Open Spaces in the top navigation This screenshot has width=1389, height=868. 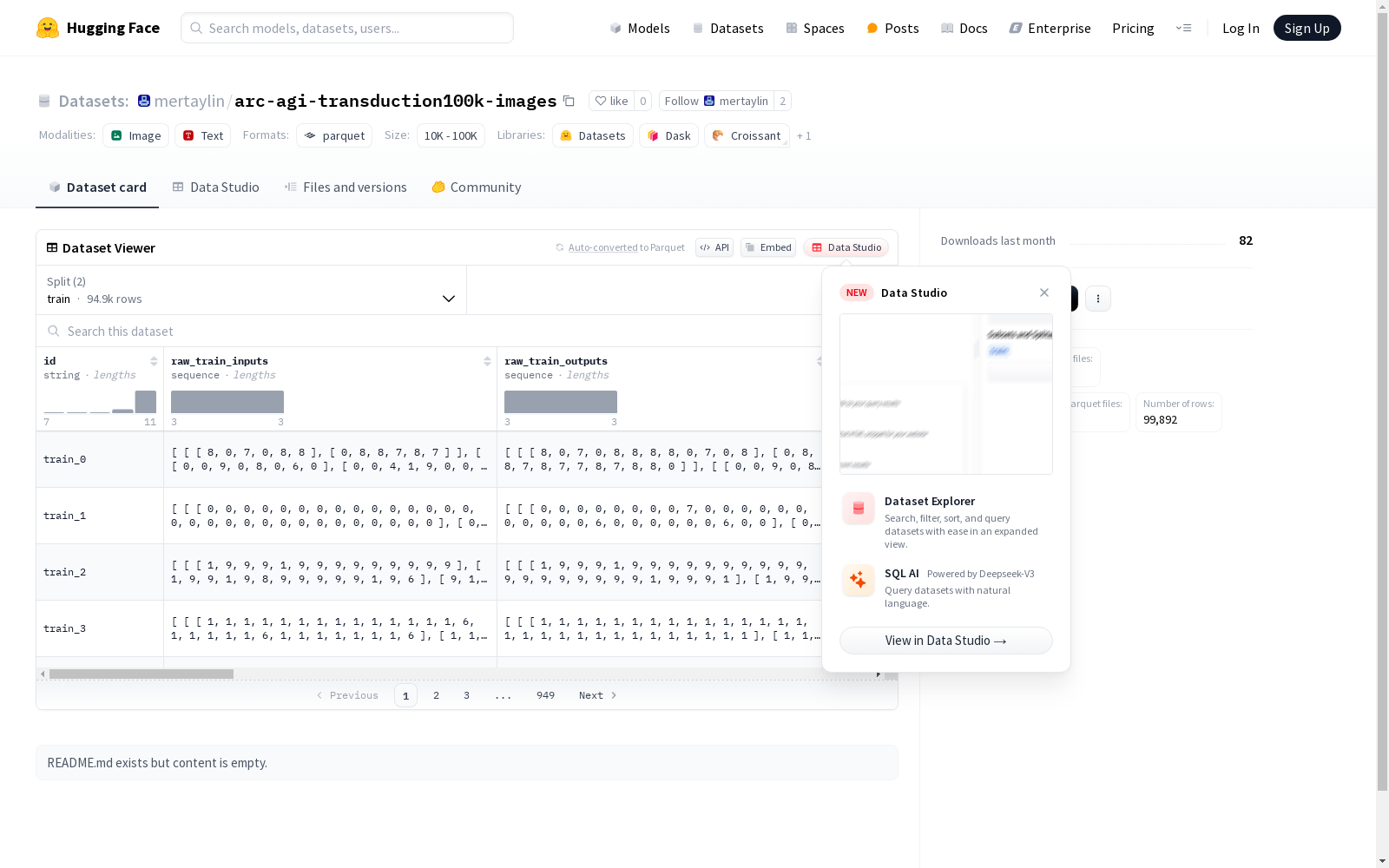pyautogui.click(x=814, y=28)
